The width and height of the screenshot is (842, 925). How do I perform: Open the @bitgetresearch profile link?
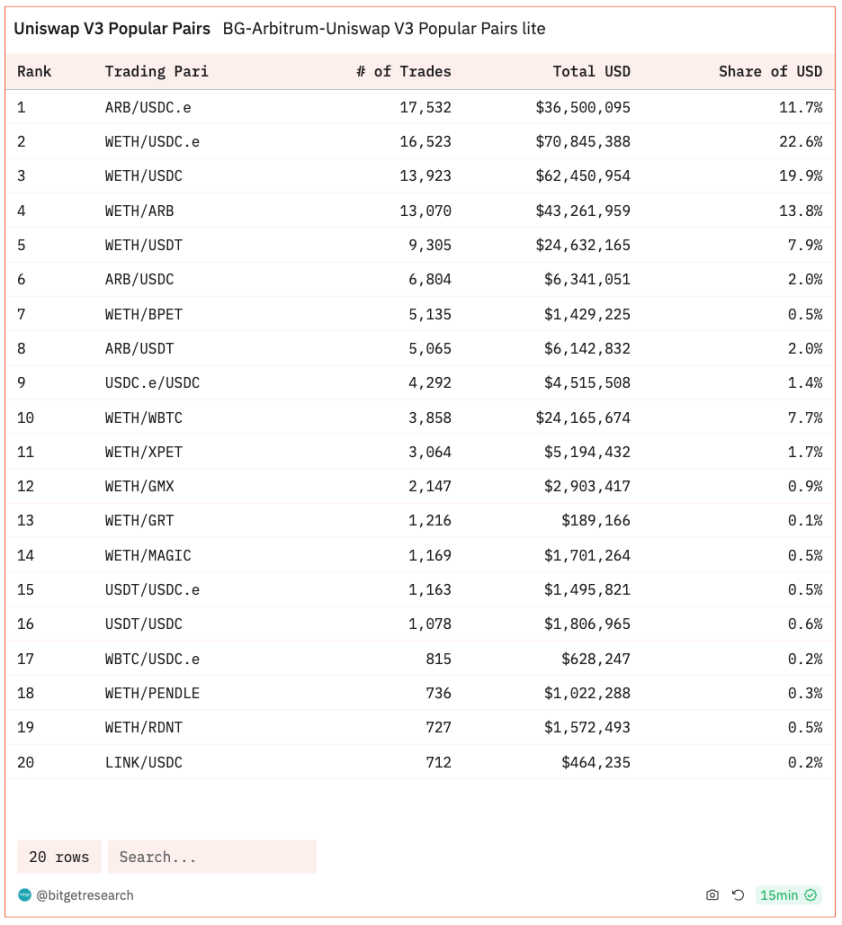(84, 895)
